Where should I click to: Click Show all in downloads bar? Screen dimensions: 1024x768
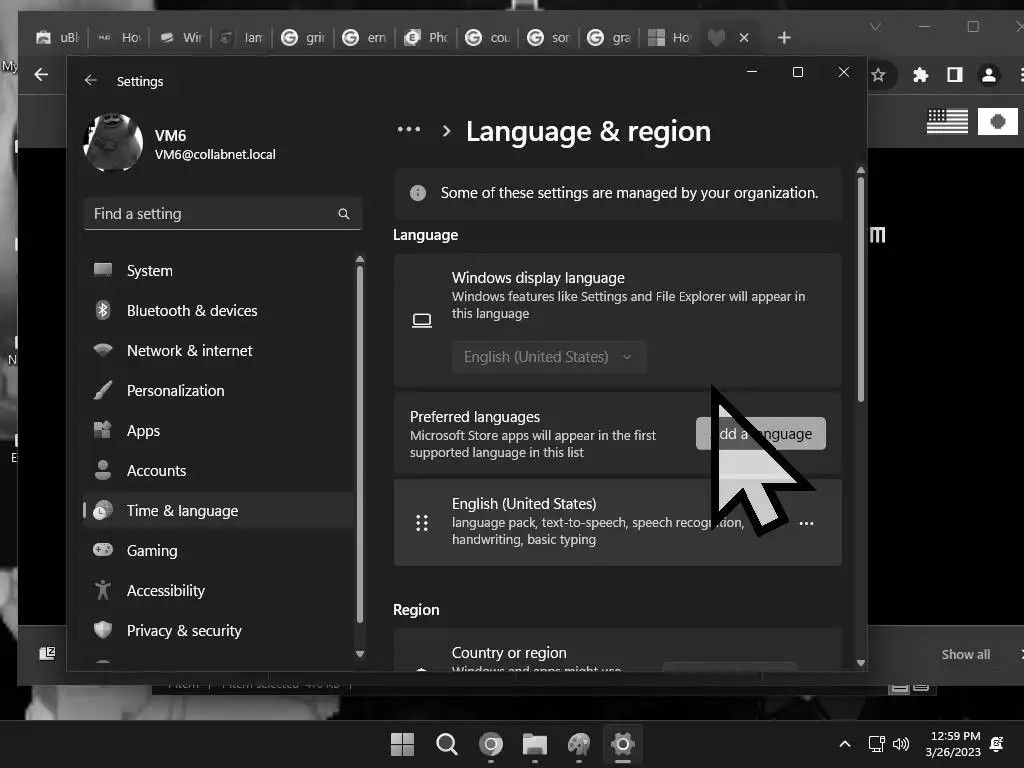(965, 654)
